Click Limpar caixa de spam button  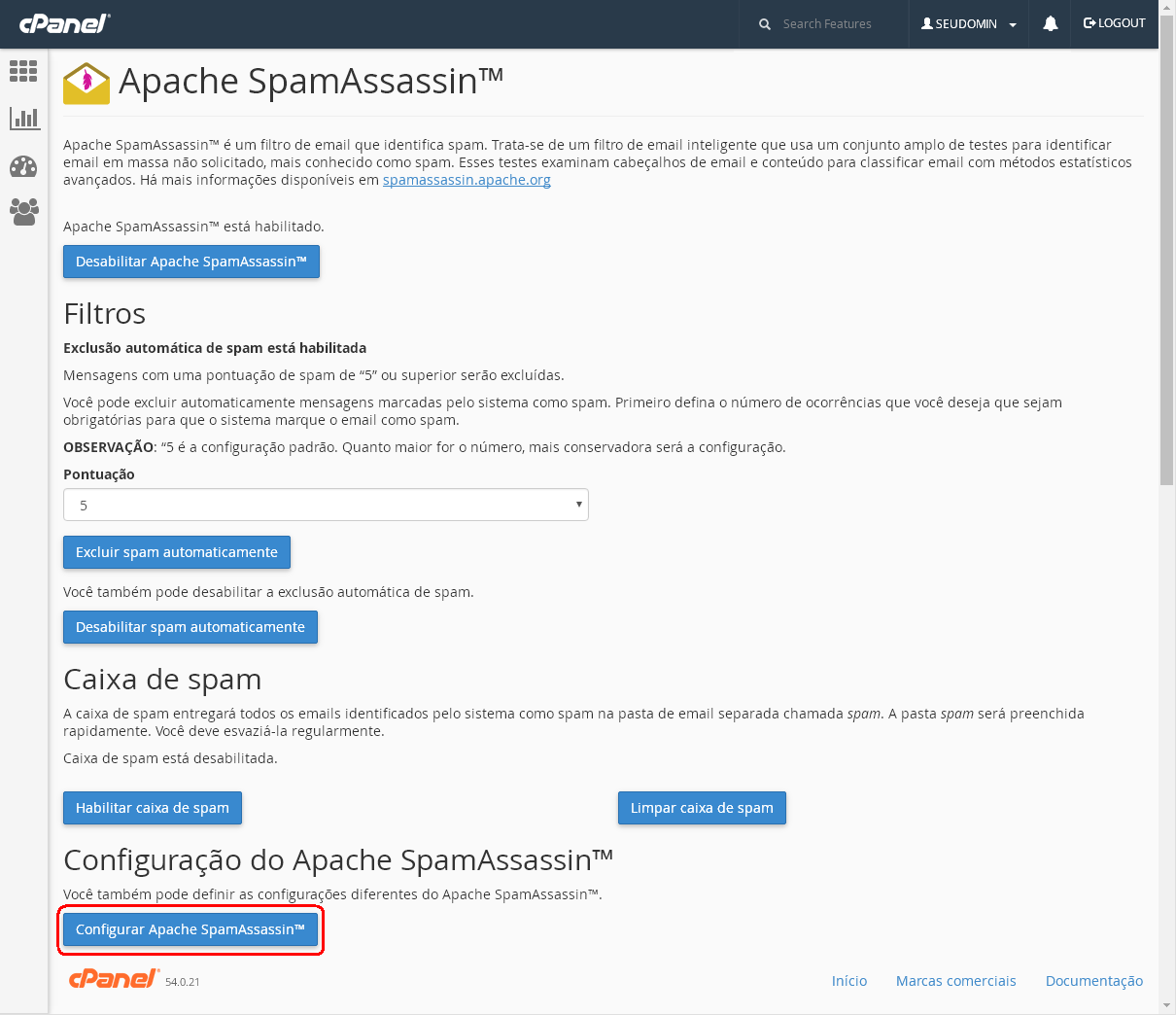click(702, 808)
